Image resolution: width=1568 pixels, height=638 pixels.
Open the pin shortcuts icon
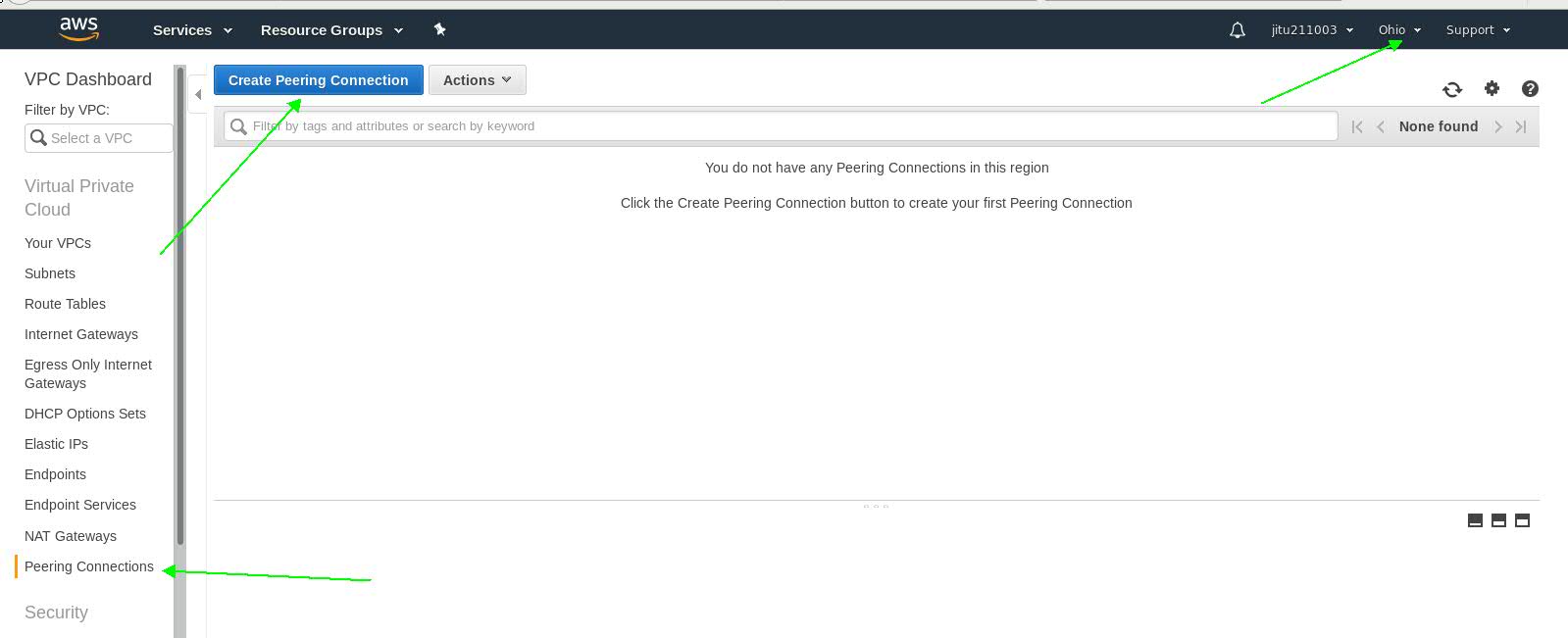[439, 29]
